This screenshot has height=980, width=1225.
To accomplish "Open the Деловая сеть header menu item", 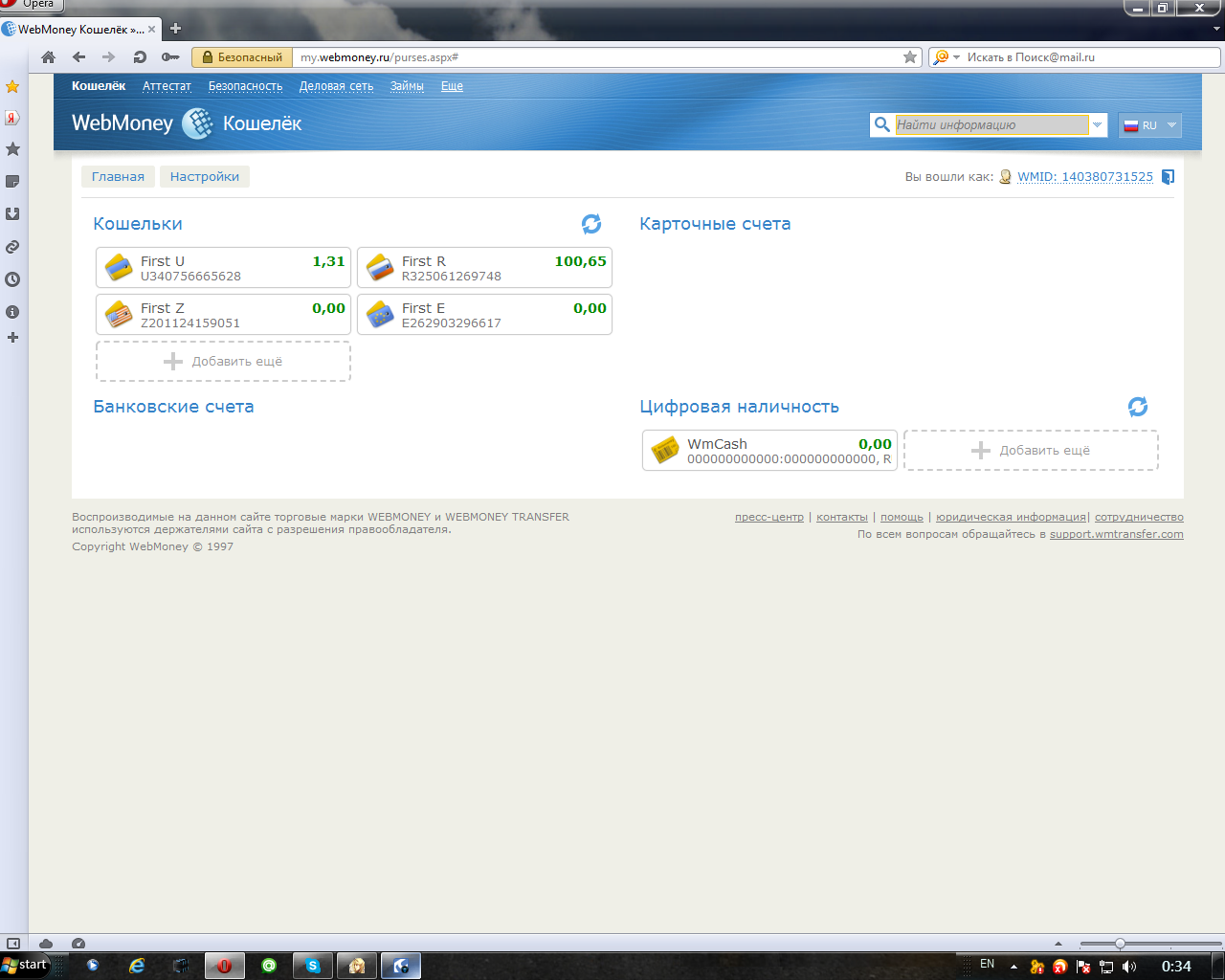I will tap(336, 86).
